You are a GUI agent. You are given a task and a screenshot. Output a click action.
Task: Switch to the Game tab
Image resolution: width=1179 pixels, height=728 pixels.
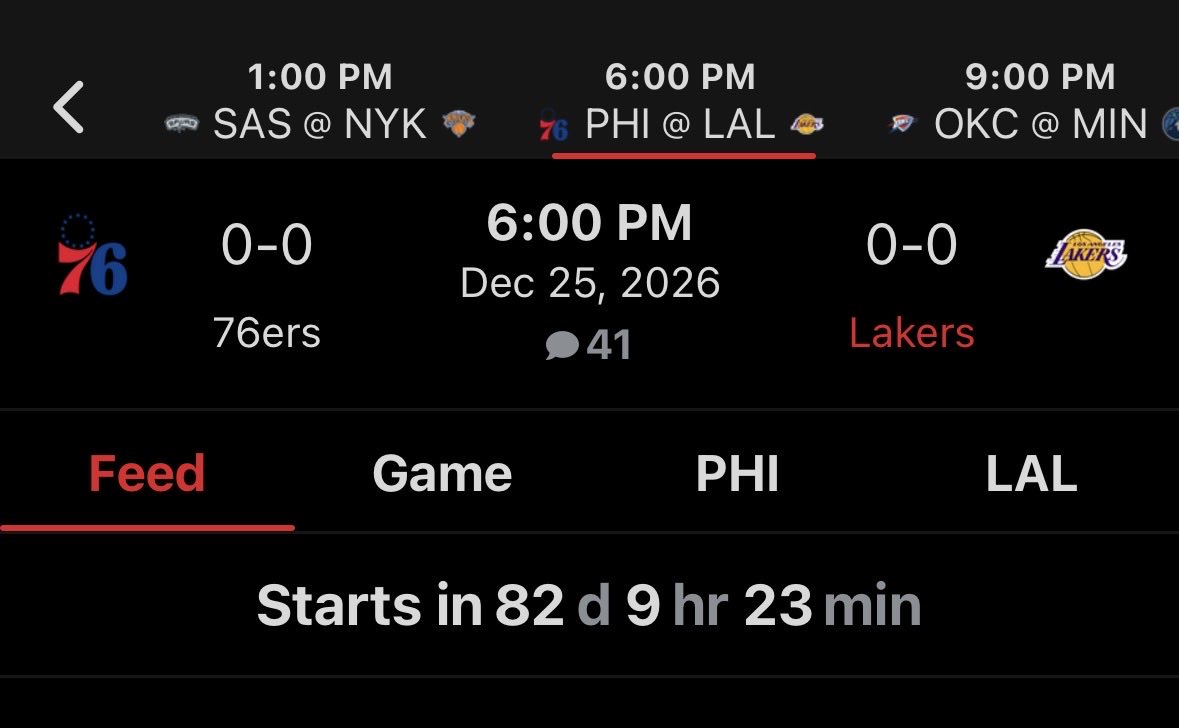point(442,473)
